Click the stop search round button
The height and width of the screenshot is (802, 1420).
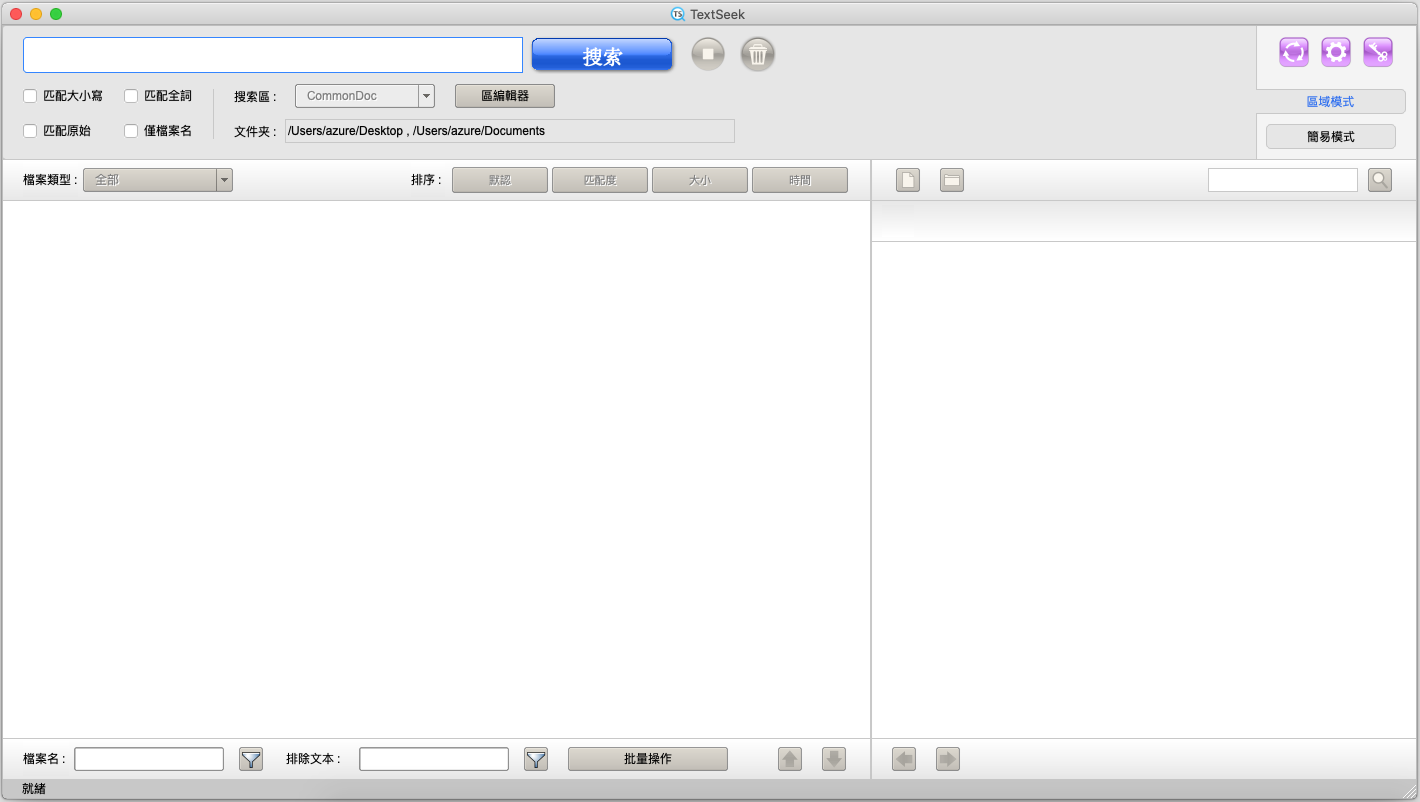[x=708, y=54]
